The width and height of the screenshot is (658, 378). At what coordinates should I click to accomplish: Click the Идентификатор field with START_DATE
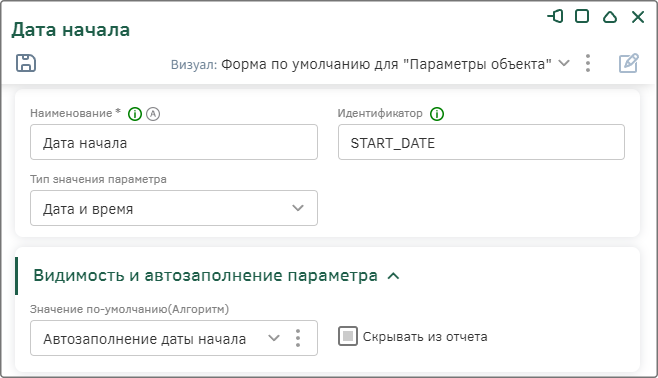(x=481, y=142)
